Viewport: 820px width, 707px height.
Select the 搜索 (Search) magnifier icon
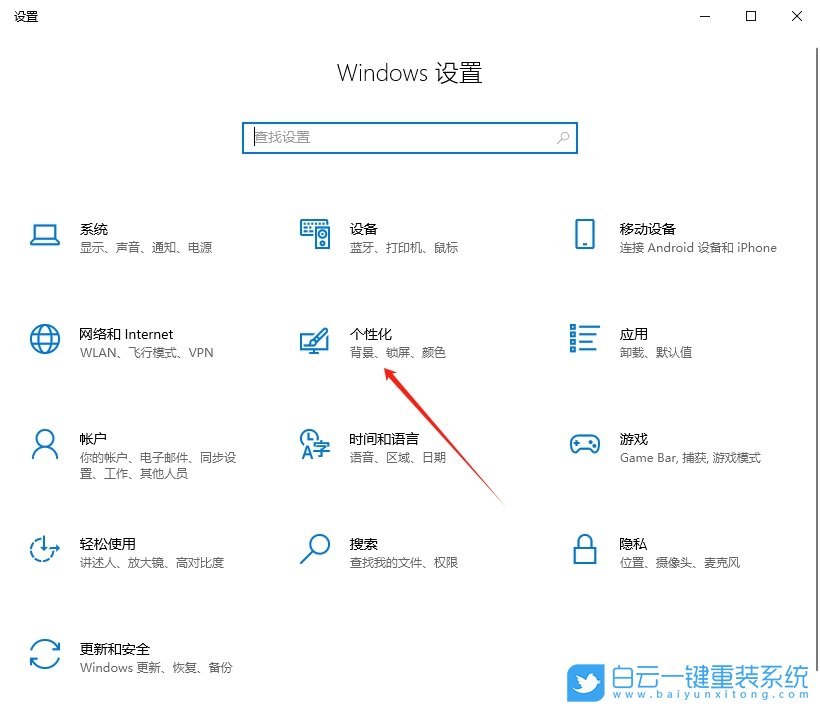pyautogui.click(x=315, y=551)
